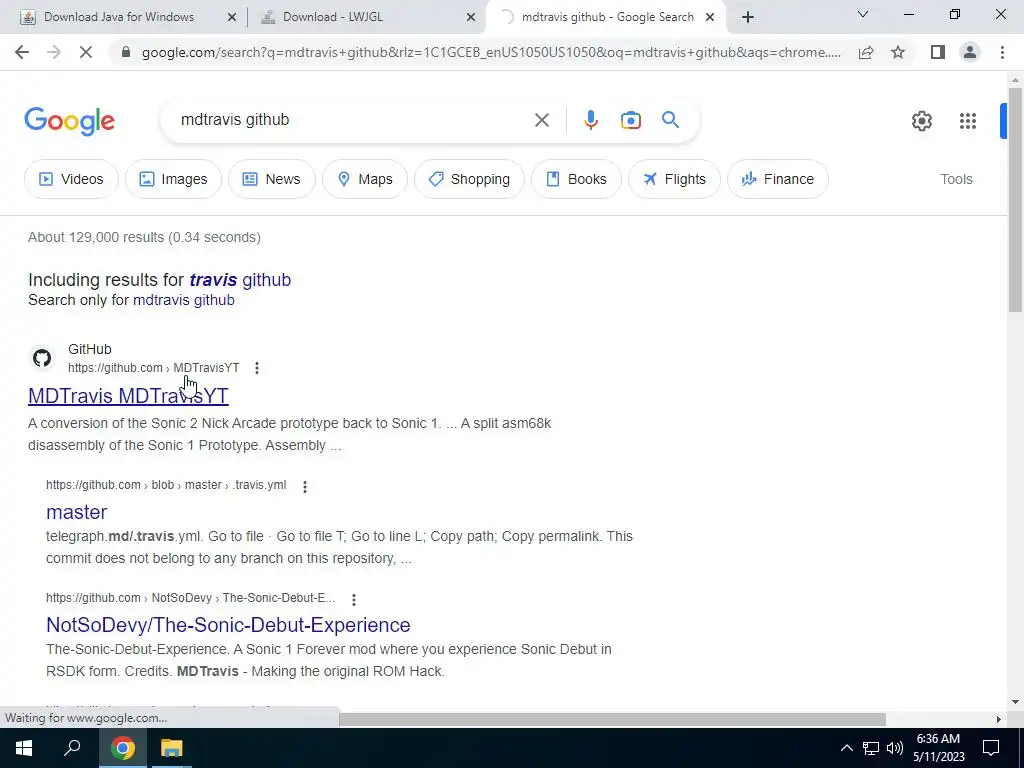Click github.com › MDTravisYT breadcrumb
The image size is (1024, 768).
pyautogui.click(x=153, y=368)
